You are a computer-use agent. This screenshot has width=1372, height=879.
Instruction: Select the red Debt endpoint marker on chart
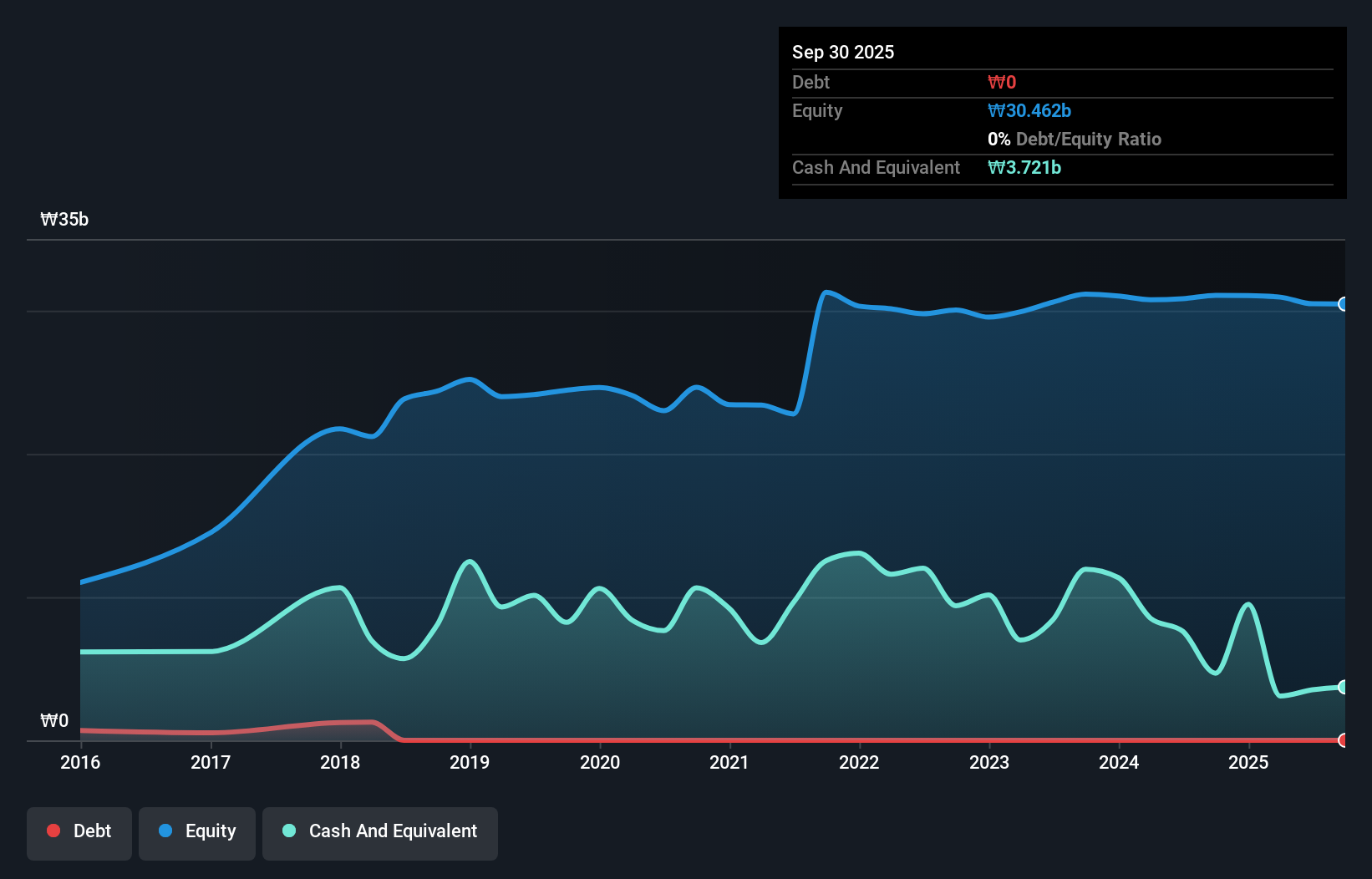click(1343, 740)
